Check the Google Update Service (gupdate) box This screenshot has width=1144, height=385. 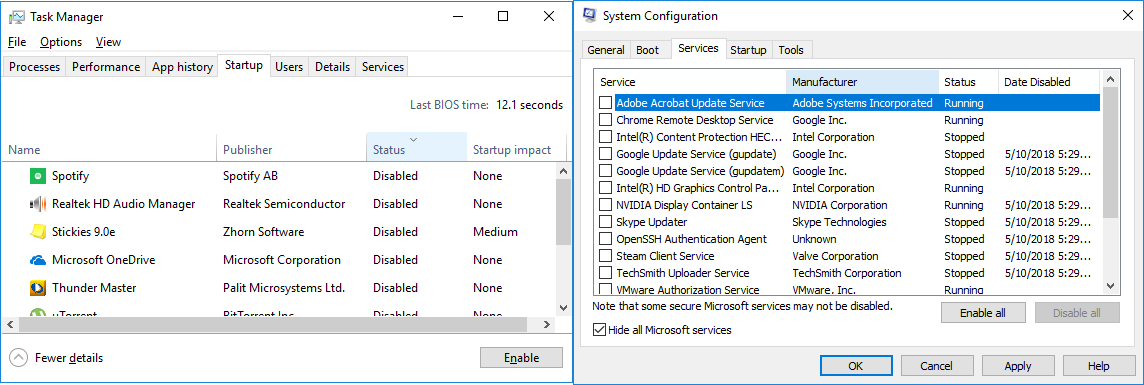coord(606,154)
